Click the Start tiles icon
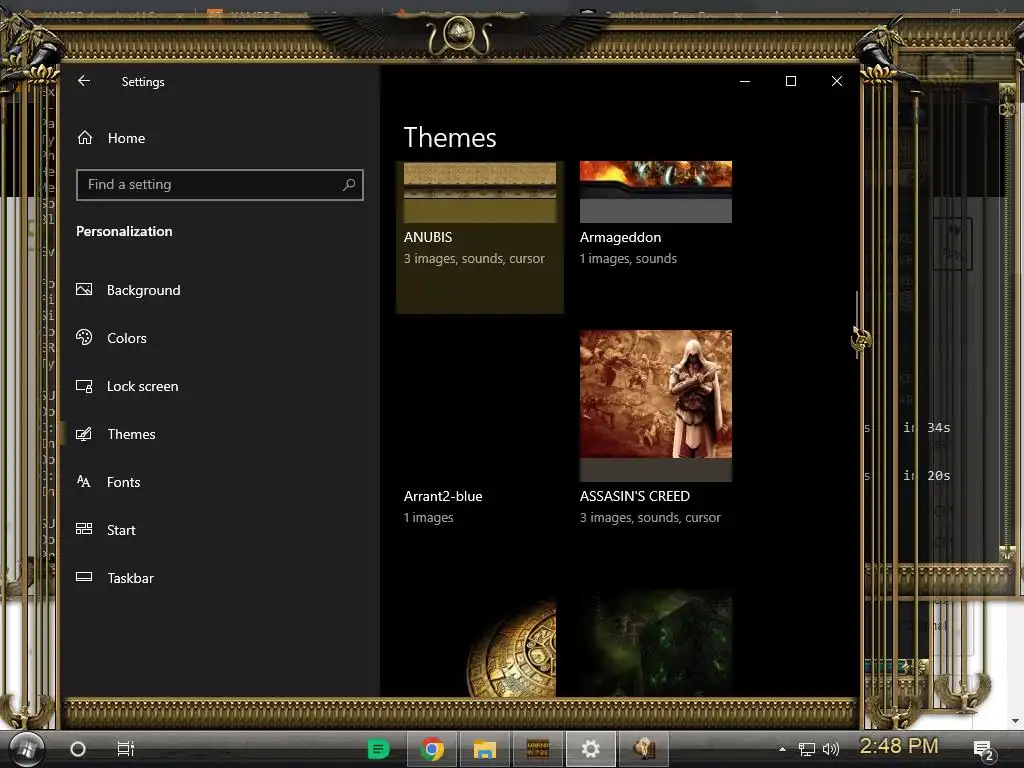 point(84,529)
